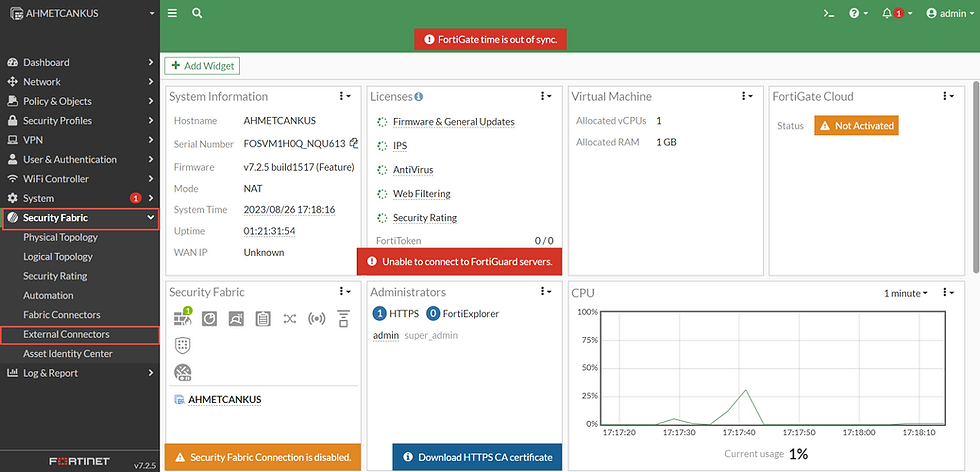Copy serial number using copy icon
Viewport: 980px width, 472px height.
click(x=354, y=143)
